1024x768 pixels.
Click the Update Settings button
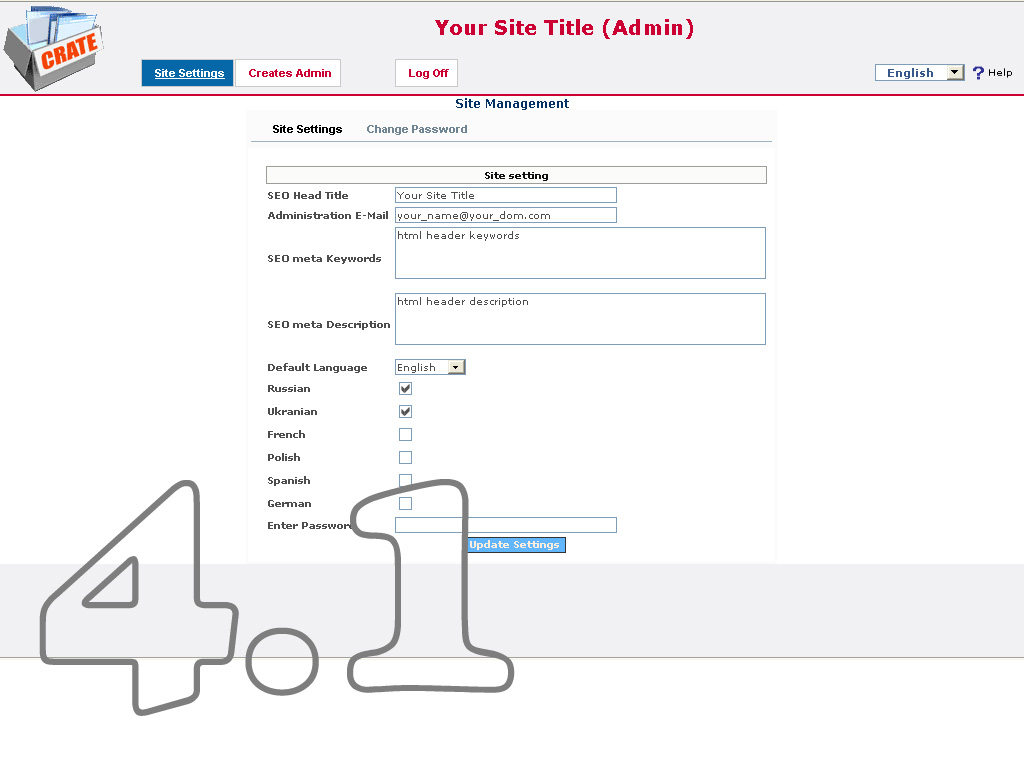coord(515,545)
